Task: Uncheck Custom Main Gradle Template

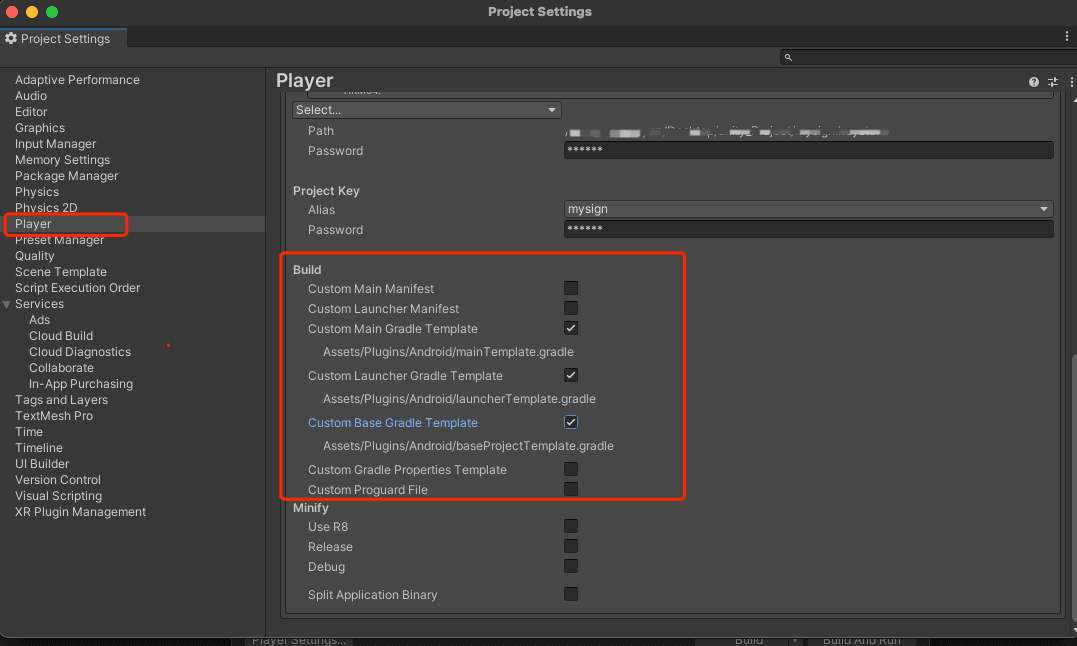Action: 571,328
